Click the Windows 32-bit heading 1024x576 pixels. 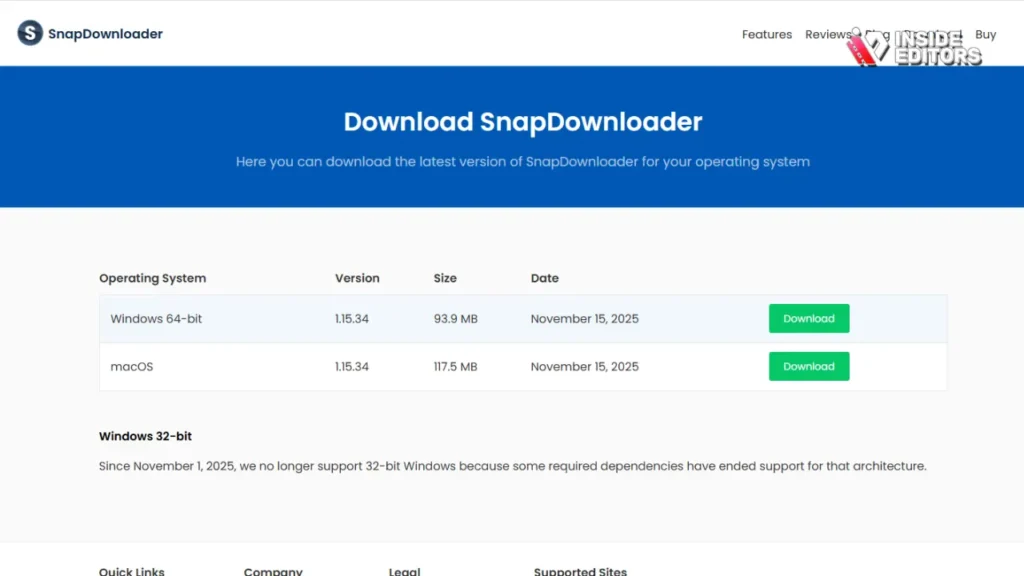(x=146, y=436)
